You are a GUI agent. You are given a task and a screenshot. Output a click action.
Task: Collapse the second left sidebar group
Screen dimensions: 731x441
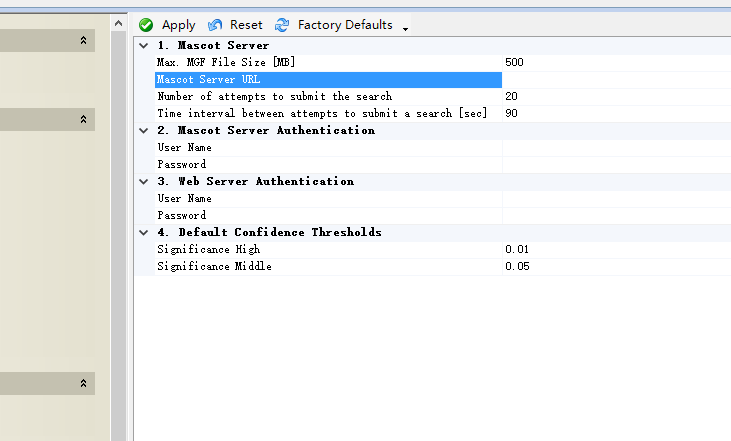[x=83, y=119]
